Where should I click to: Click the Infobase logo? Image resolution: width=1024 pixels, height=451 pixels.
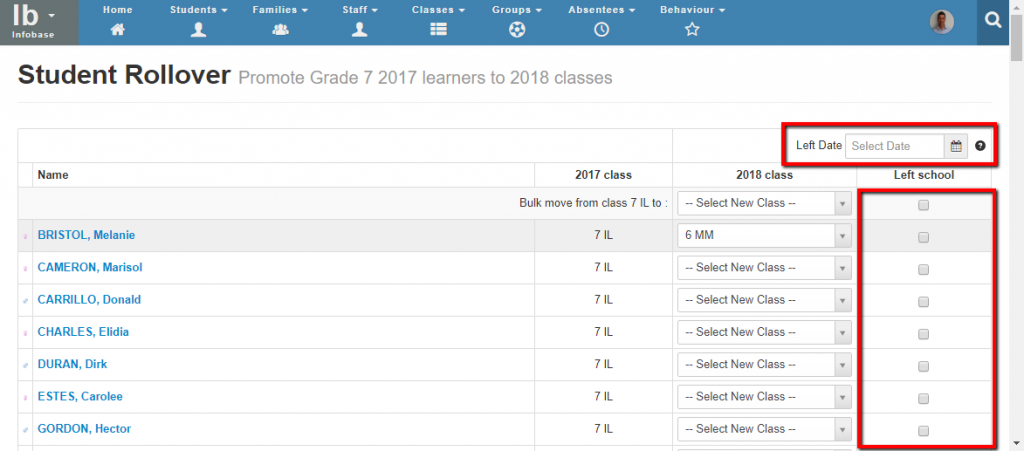pos(34,22)
